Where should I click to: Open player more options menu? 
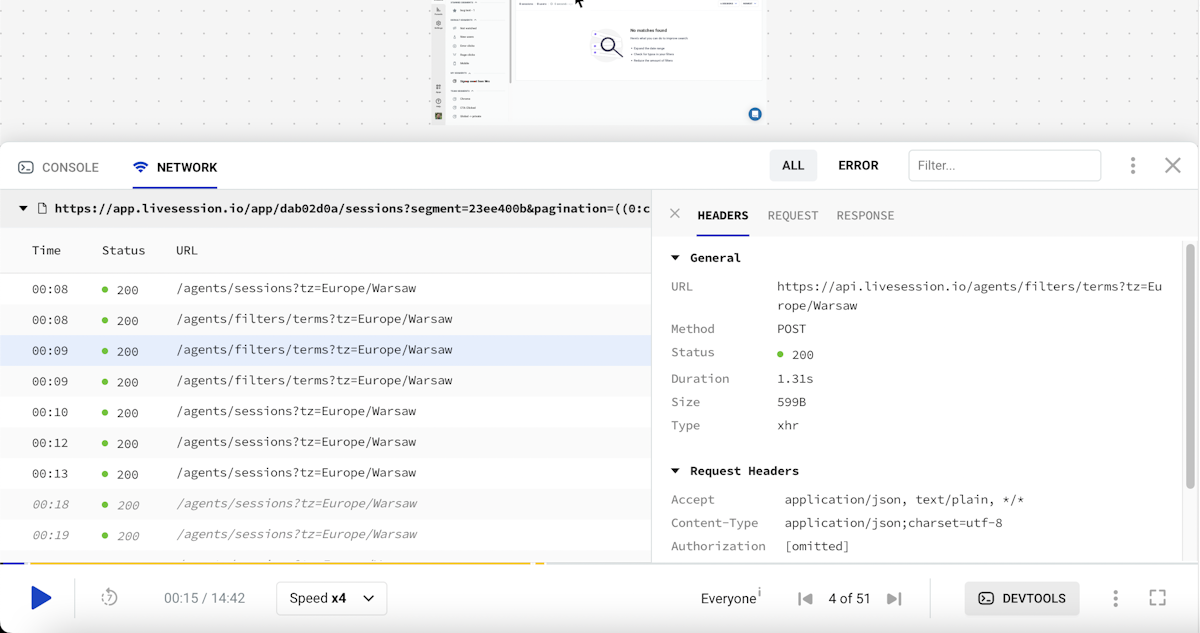[x=1115, y=598]
